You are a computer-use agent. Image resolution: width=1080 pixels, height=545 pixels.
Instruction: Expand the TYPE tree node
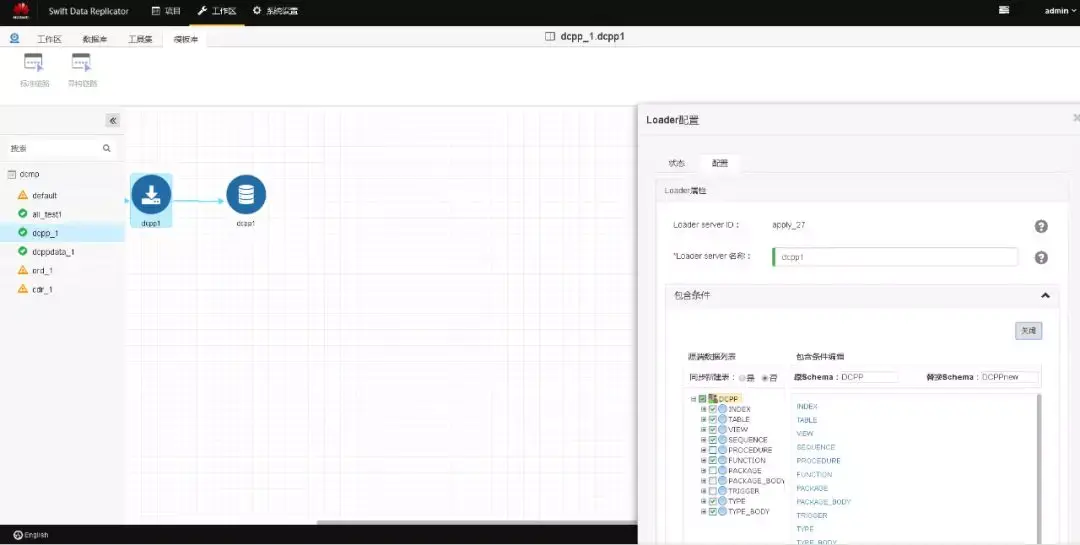pos(703,501)
